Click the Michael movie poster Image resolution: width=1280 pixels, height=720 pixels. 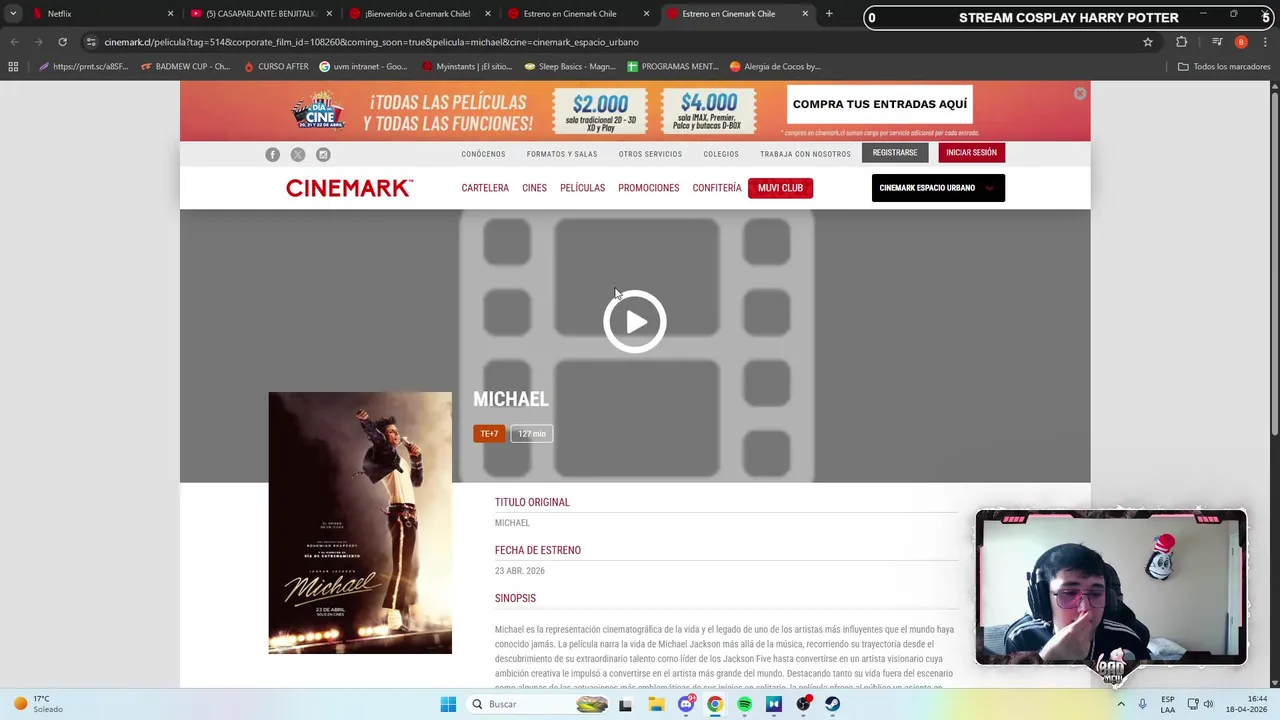click(x=360, y=523)
